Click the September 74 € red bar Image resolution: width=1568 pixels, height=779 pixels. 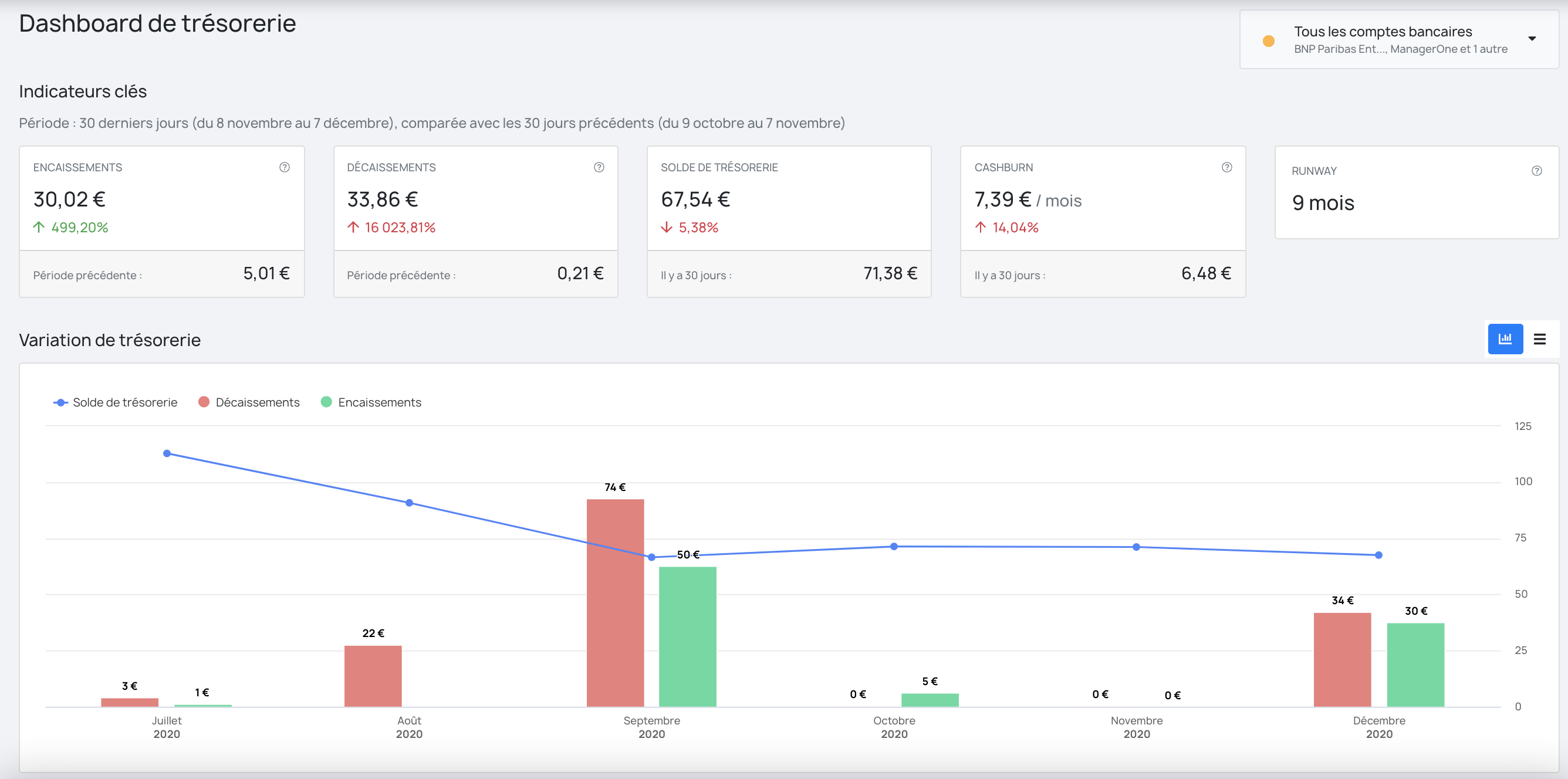click(x=616, y=602)
